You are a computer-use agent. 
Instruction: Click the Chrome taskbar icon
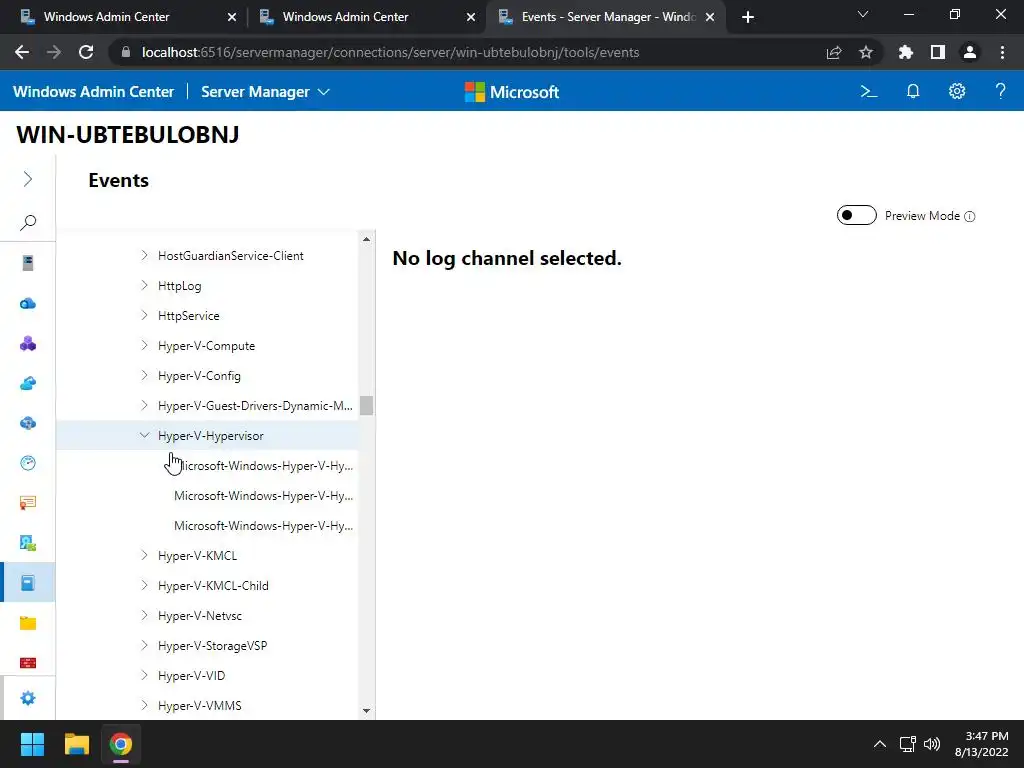[x=120, y=744]
